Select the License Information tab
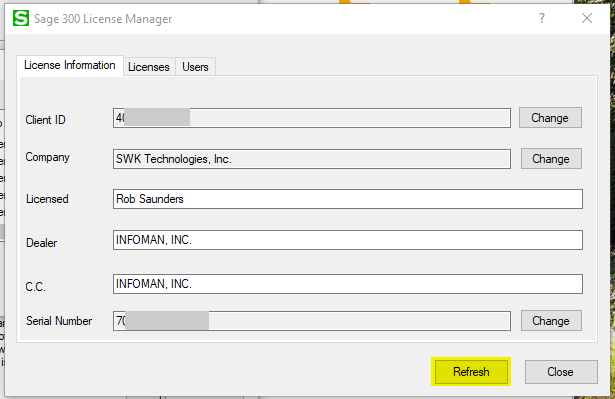 tap(70, 65)
